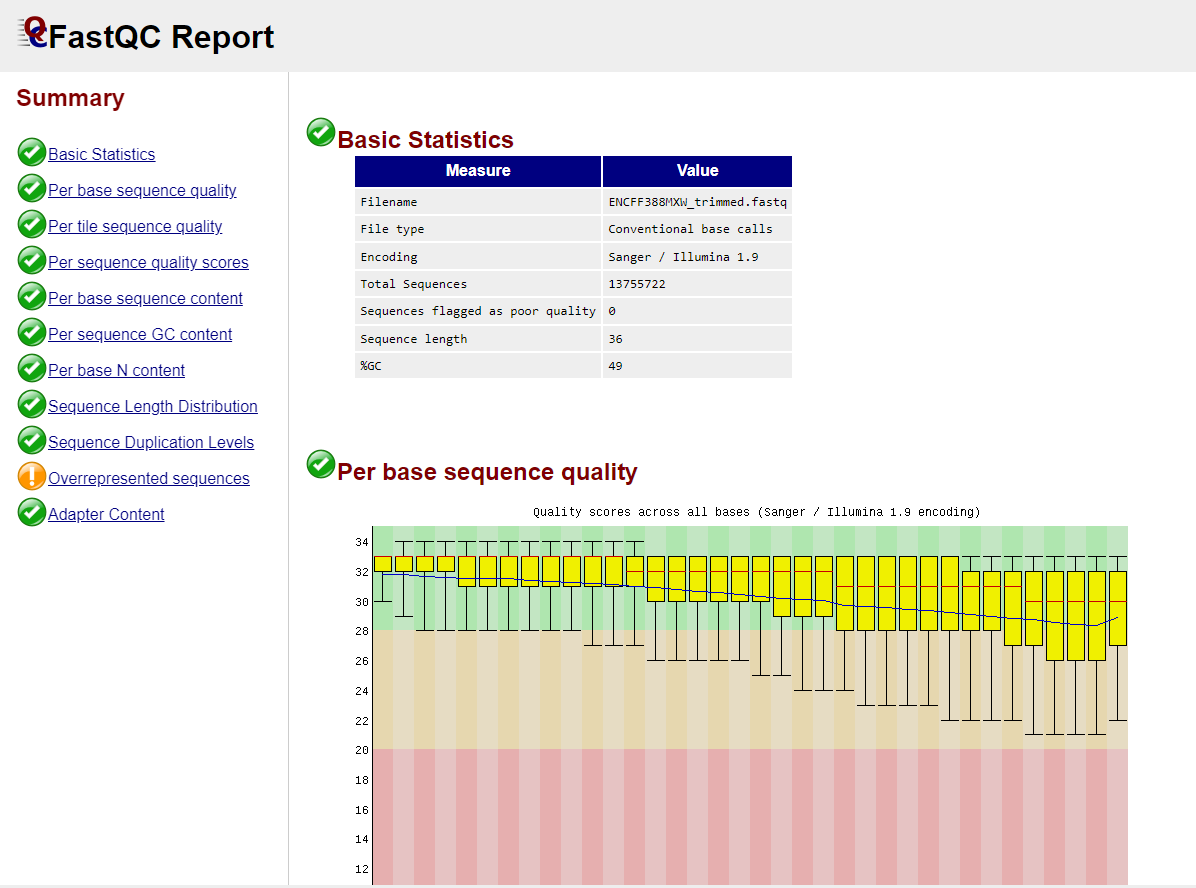Open Per base N content link
1196x888 pixels.
(x=116, y=370)
